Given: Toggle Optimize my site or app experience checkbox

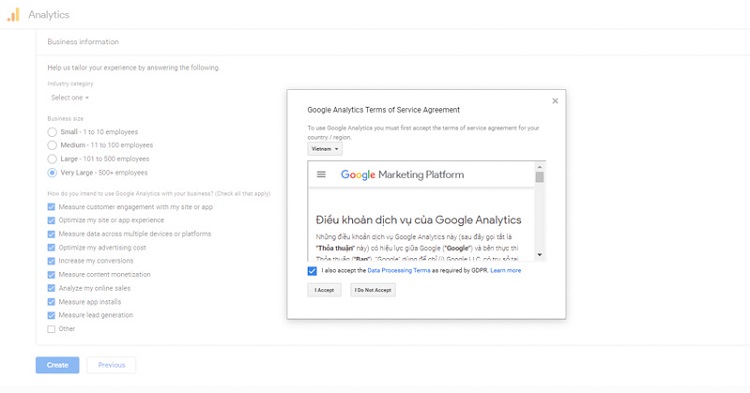Looking at the screenshot, I should [x=51, y=220].
